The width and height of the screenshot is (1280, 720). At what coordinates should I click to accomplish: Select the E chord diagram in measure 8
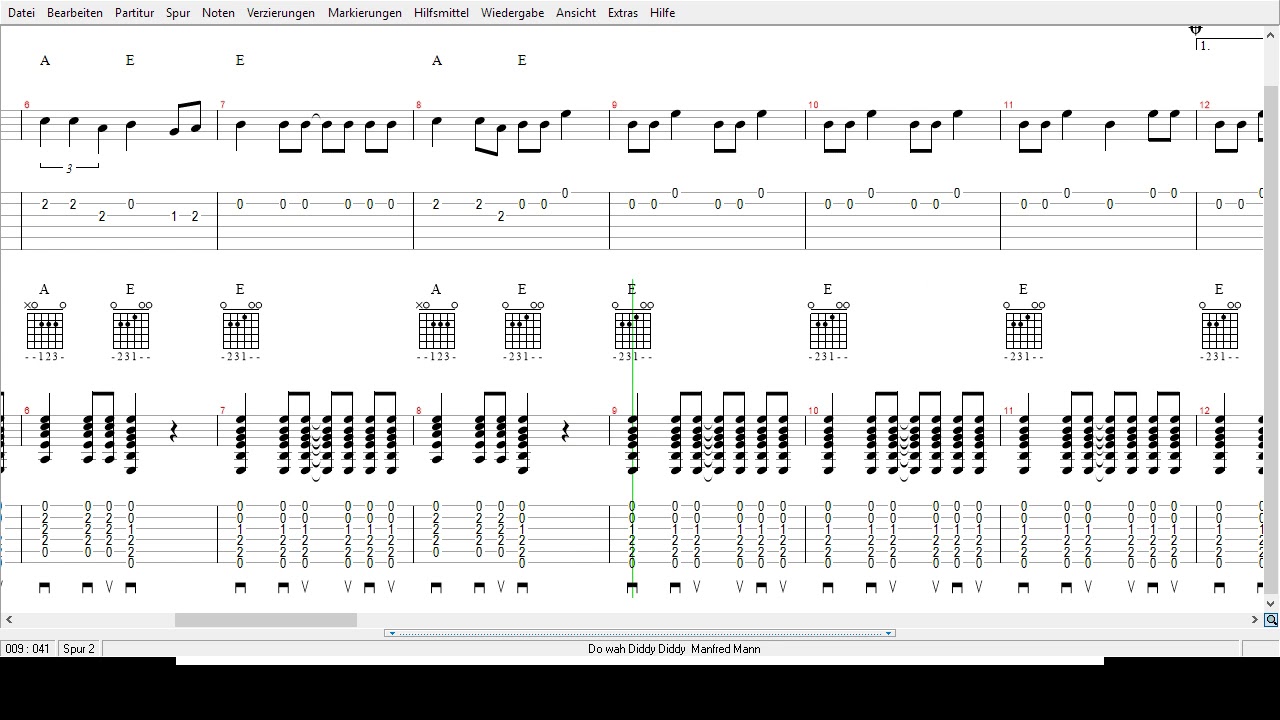pyautogui.click(x=523, y=329)
